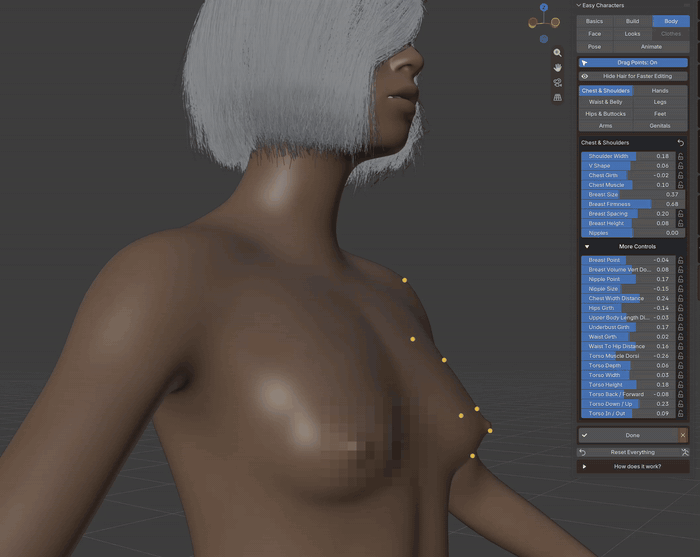Click the Chest Girth slider
Screen dimensions: 700x557
(628, 175)
